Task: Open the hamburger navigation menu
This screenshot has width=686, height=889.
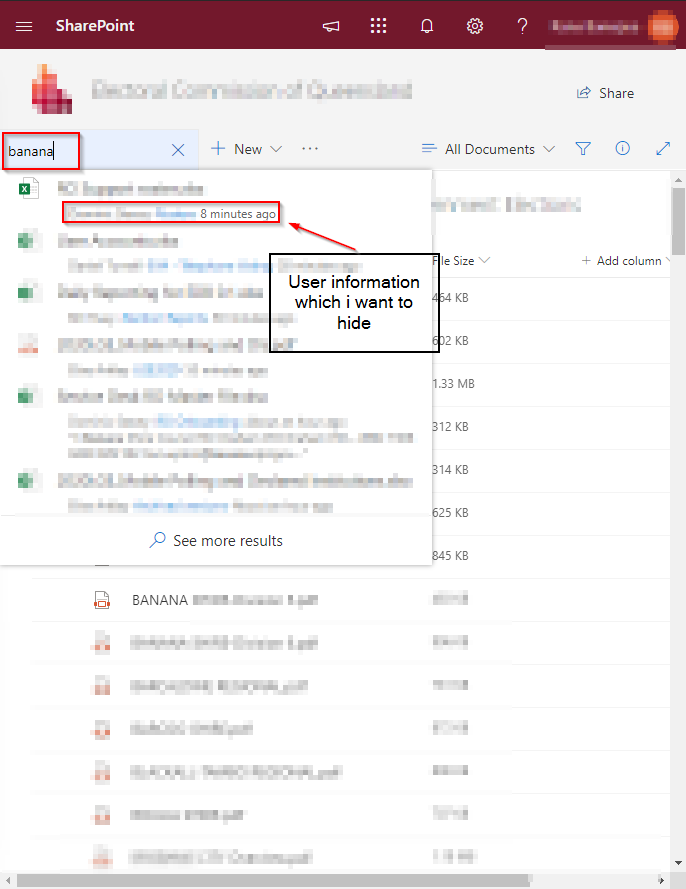Action: 24,26
